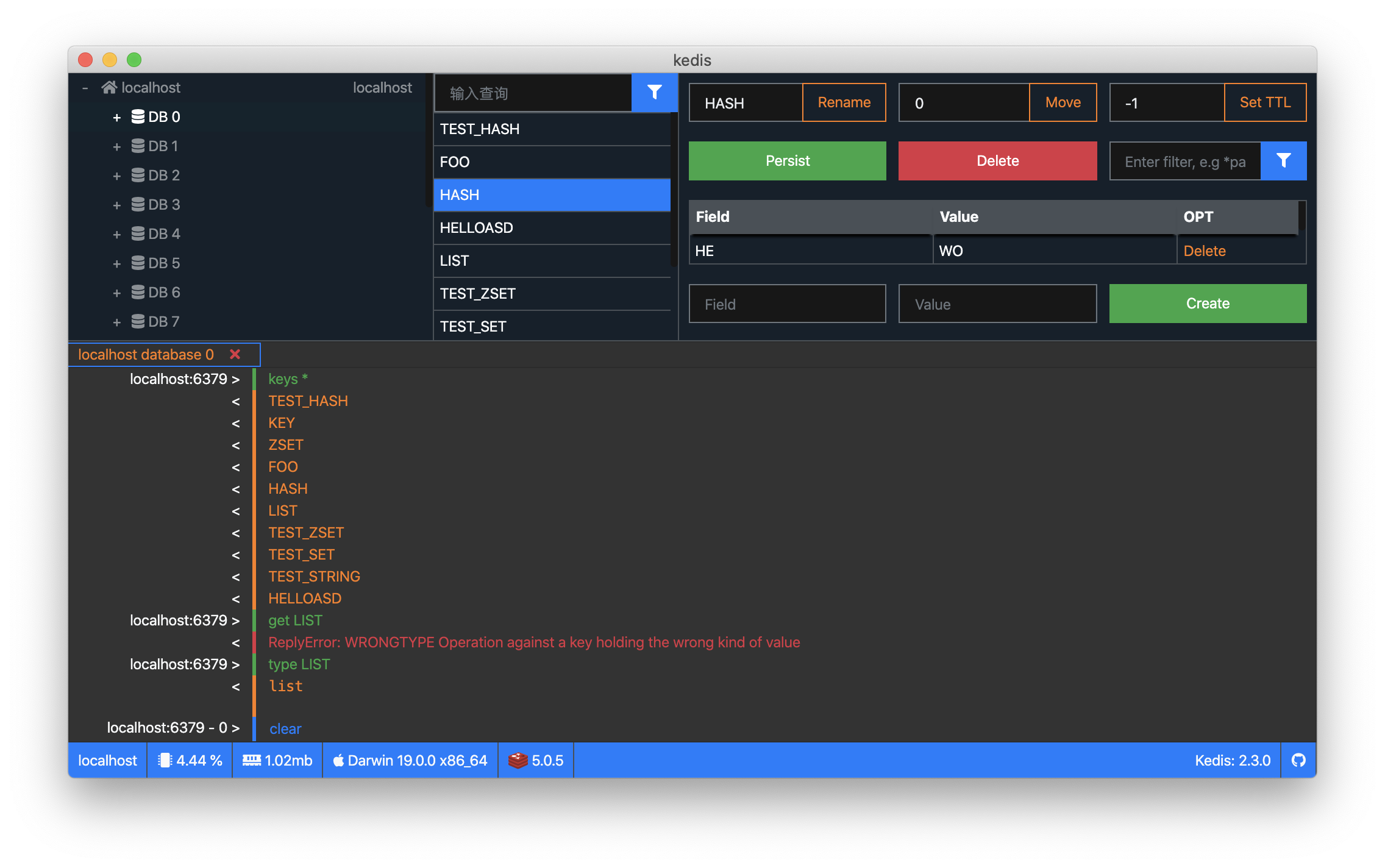Focus the new Value input box

click(998, 304)
